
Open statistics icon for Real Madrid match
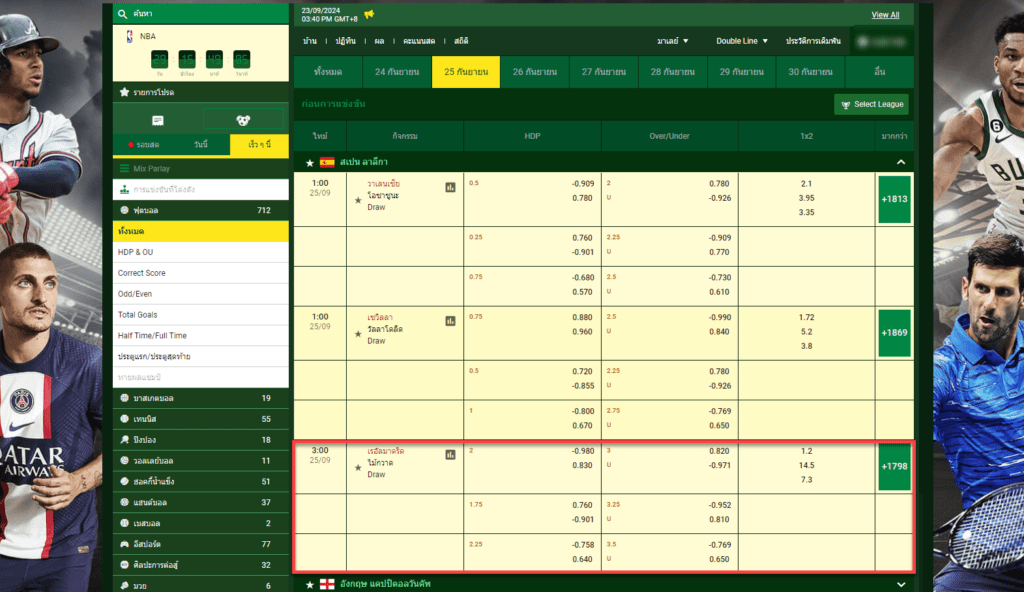tap(451, 455)
